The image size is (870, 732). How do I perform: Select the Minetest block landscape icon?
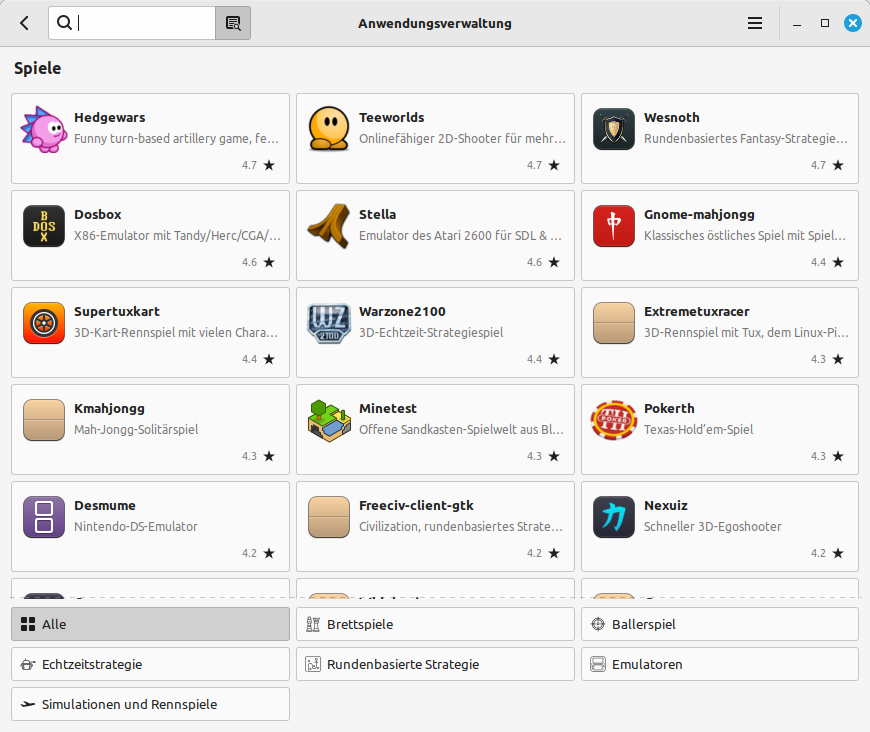328,420
